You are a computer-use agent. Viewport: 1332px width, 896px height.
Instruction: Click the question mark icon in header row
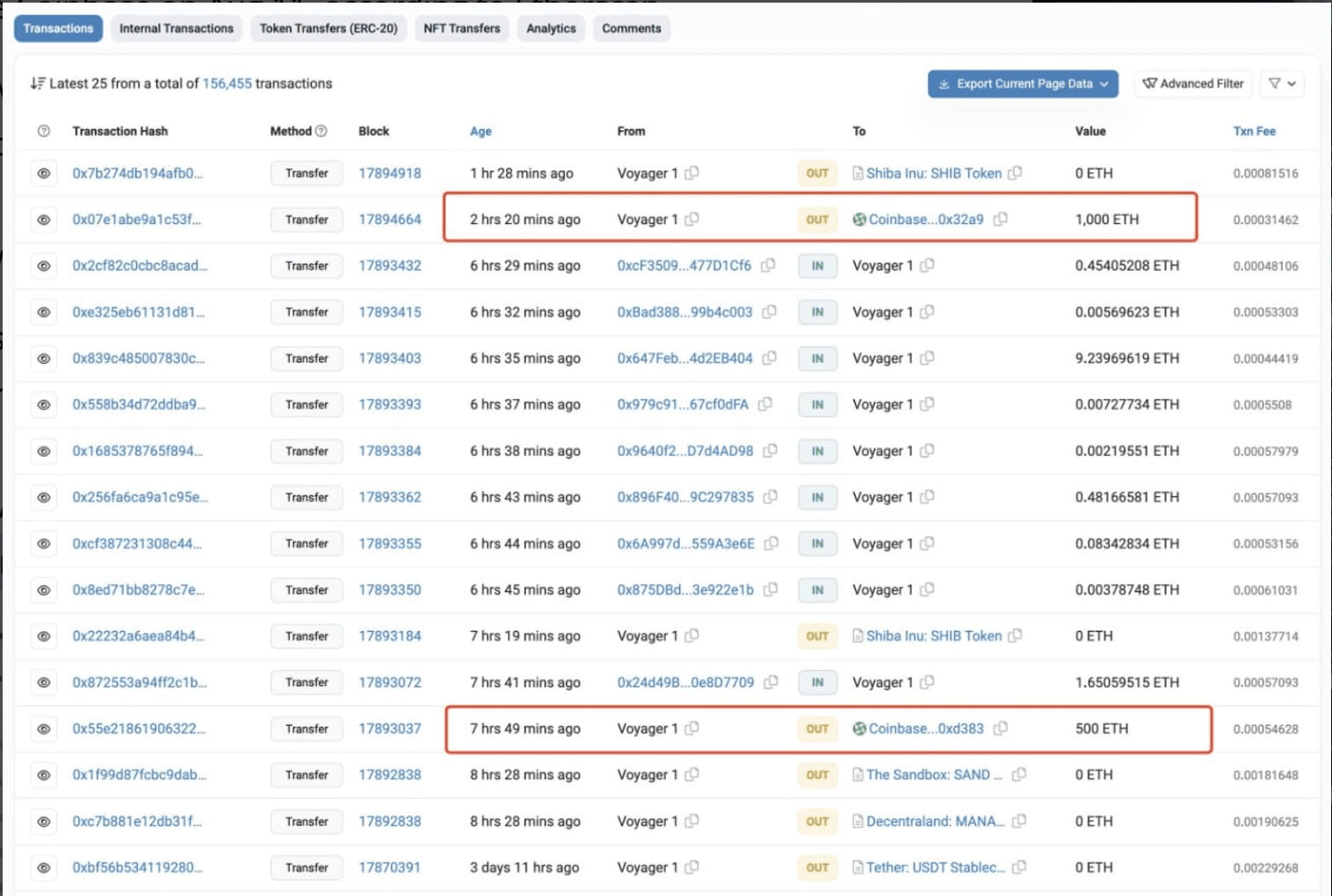pos(44,131)
